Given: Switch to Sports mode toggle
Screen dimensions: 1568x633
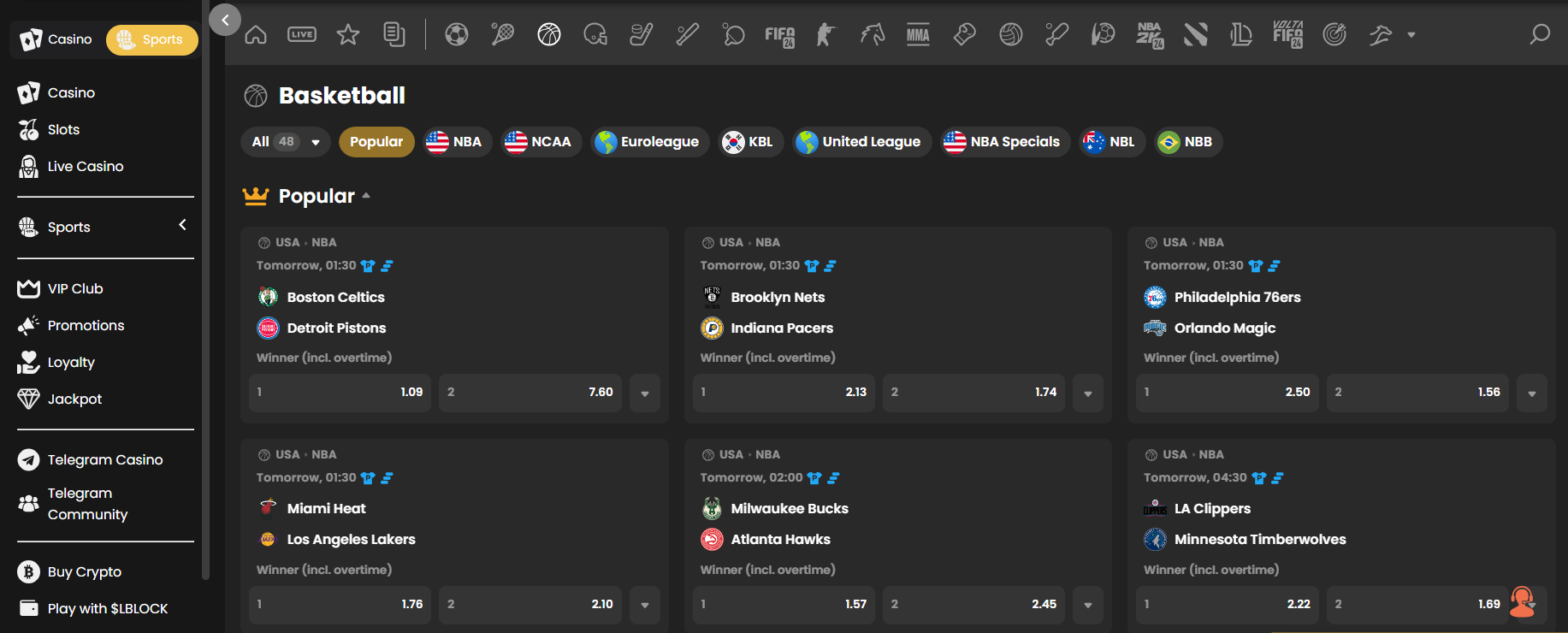Looking at the screenshot, I should pos(151,39).
